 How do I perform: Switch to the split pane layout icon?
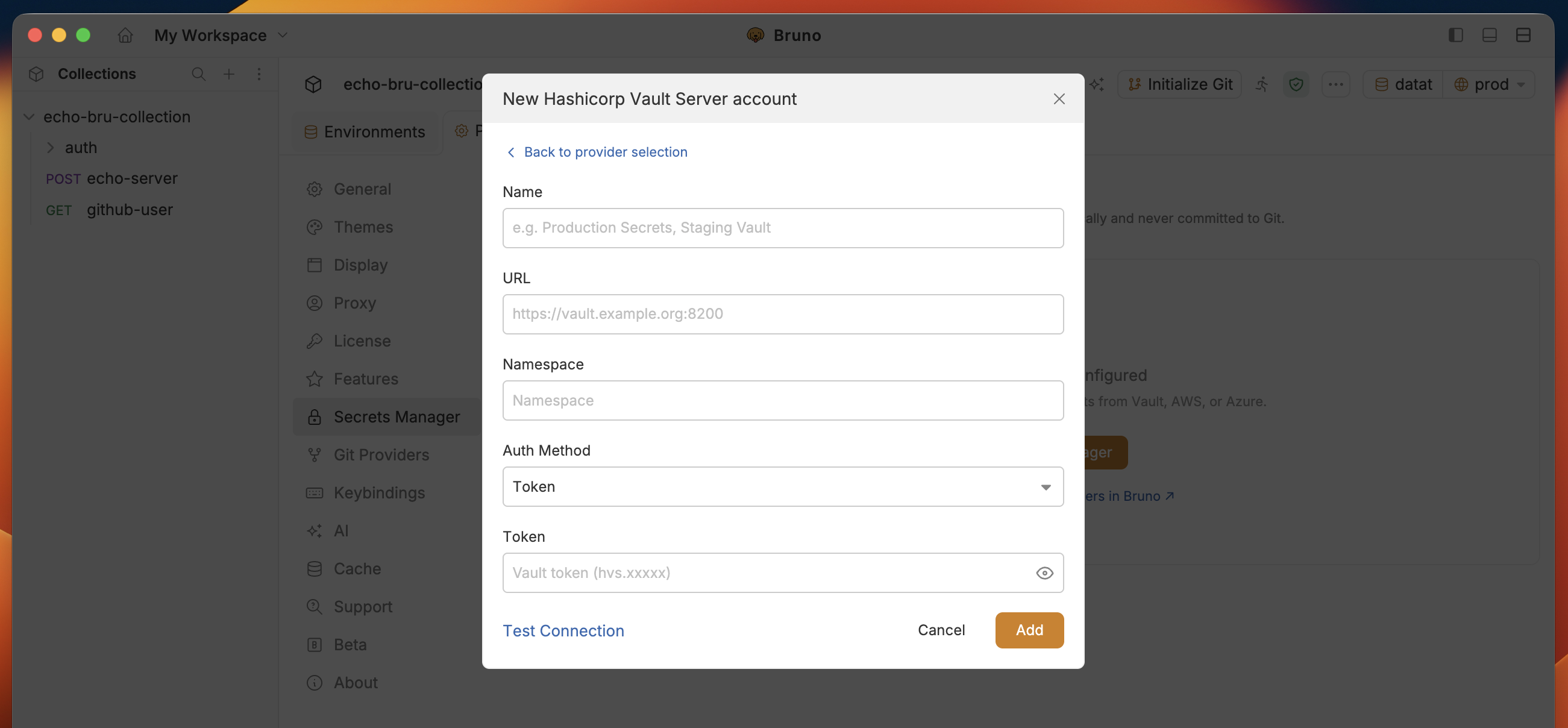1523,36
